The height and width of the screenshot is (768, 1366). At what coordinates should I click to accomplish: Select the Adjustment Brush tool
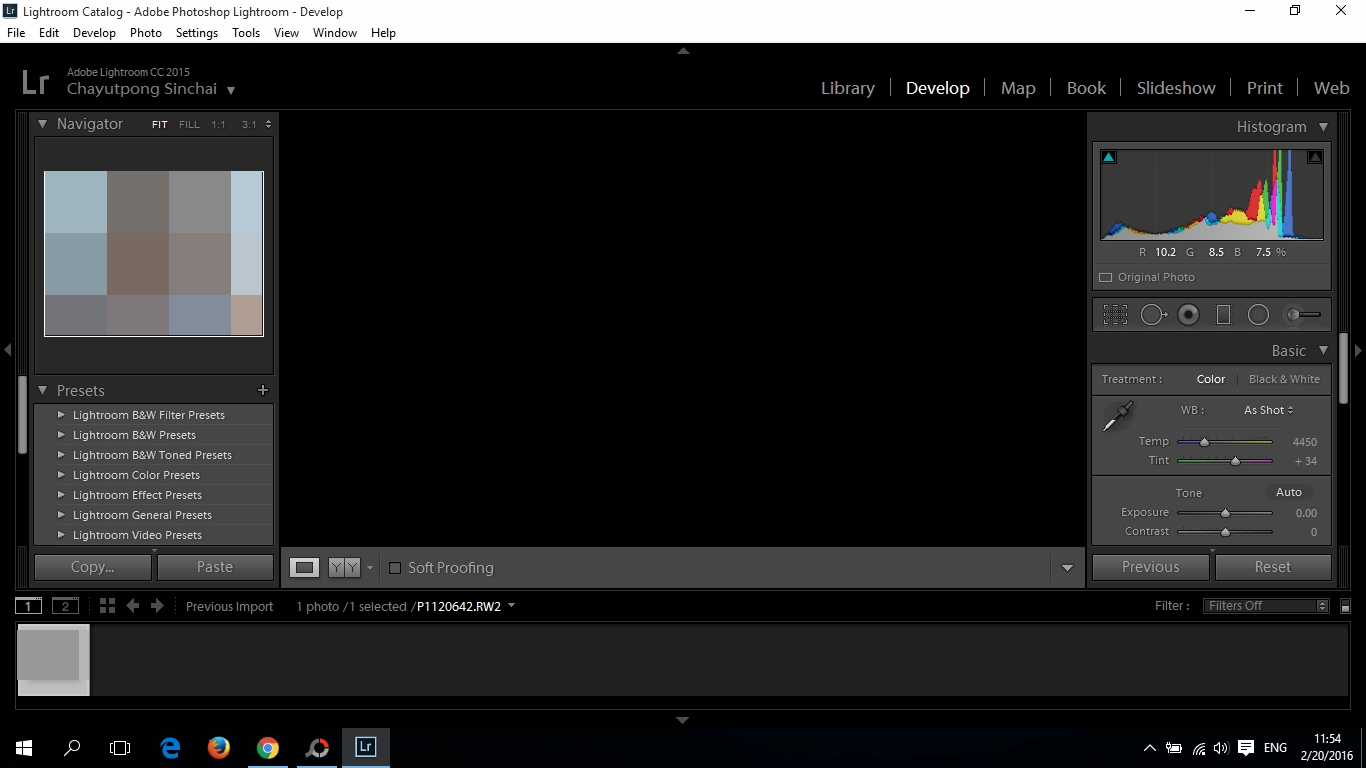[1302, 315]
